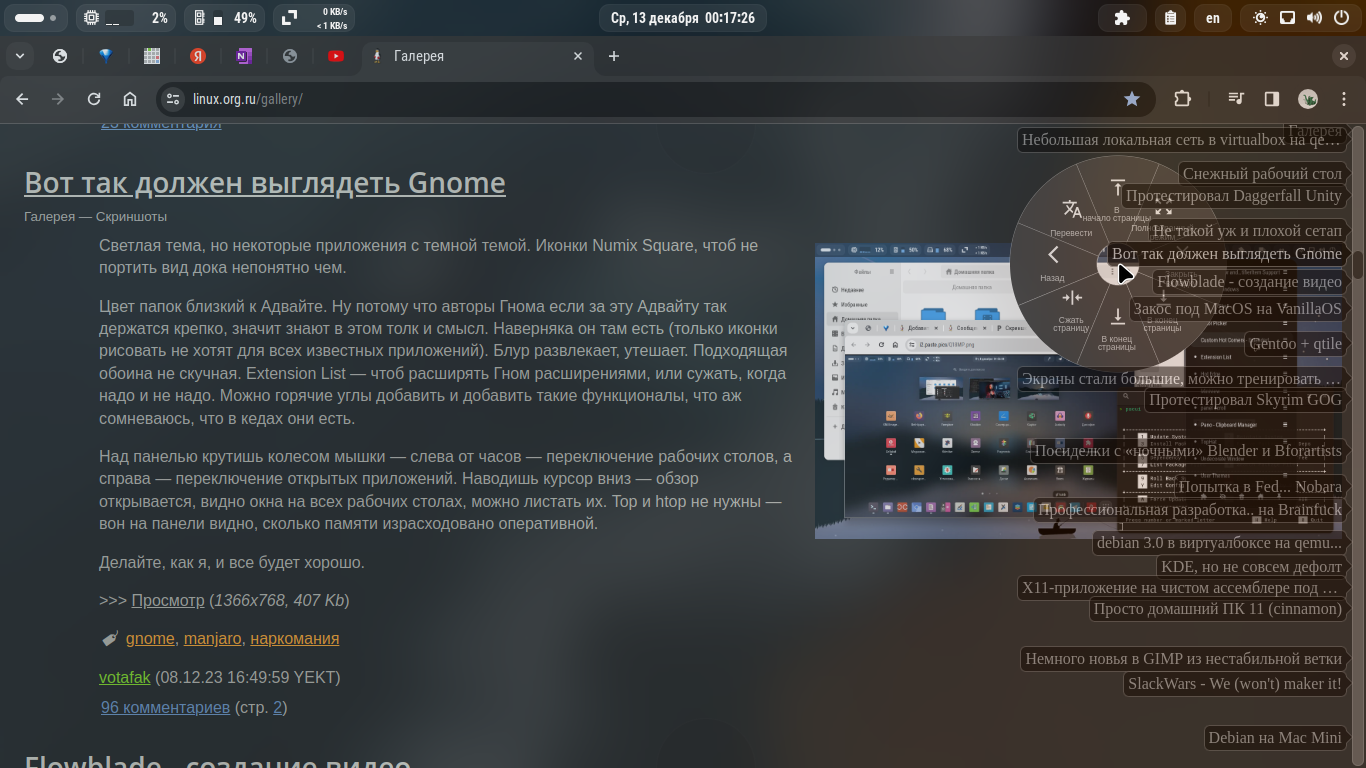Jump to Gentoo + qtile outline label
This screenshot has width=1366, height=768.
pyautogui.click(x=1295, y=343)
